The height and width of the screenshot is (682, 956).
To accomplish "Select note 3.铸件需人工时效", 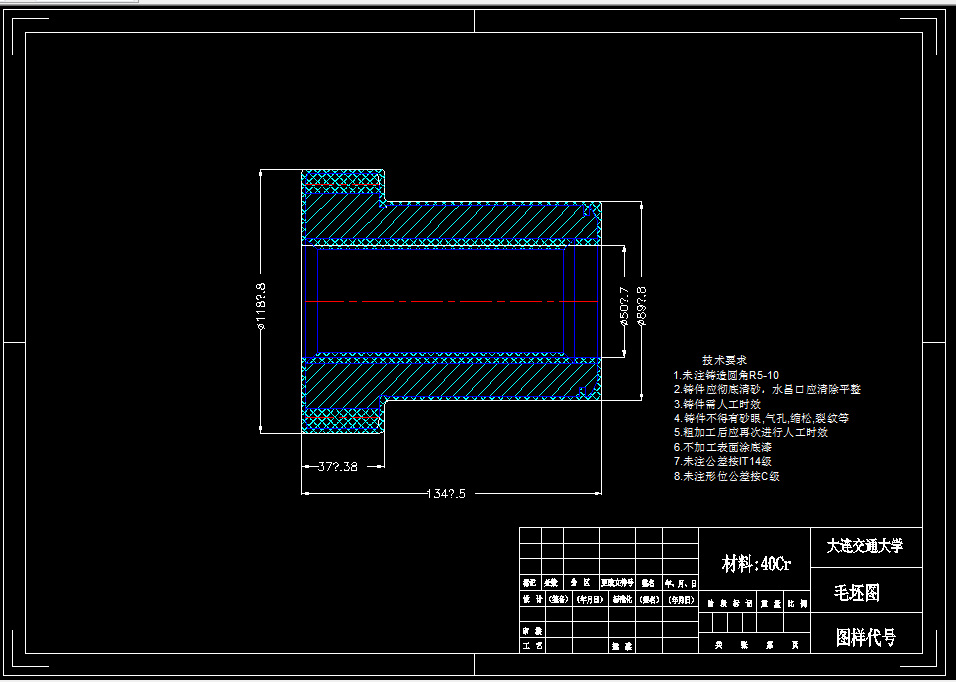I will 717,403.
